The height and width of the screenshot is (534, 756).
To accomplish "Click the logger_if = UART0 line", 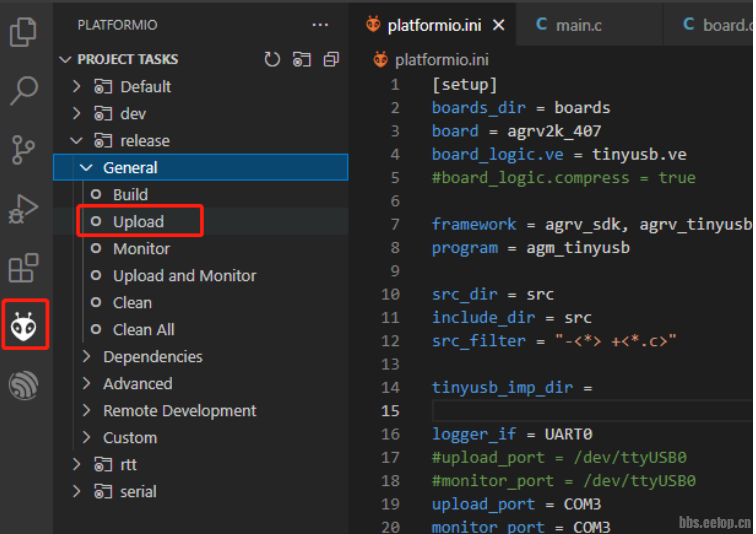I will click(x=512, y=434).
